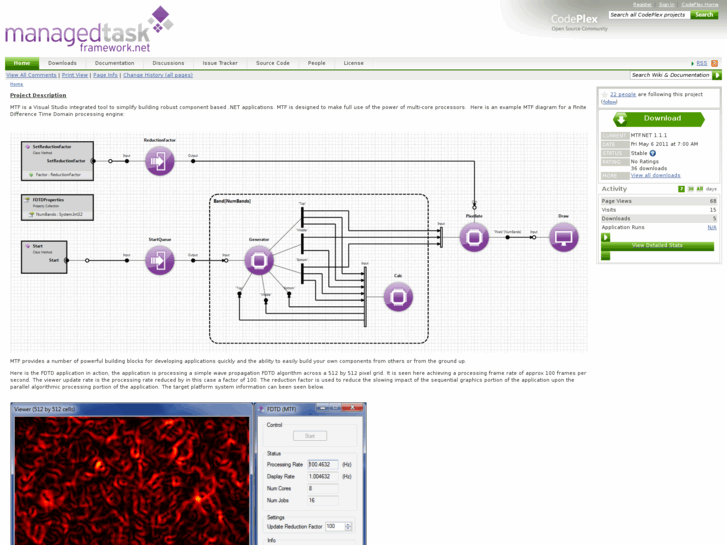Open the People tab
The width and height of the screenshot is (727, 545).
pyautogui.click(x=317, y=63)
